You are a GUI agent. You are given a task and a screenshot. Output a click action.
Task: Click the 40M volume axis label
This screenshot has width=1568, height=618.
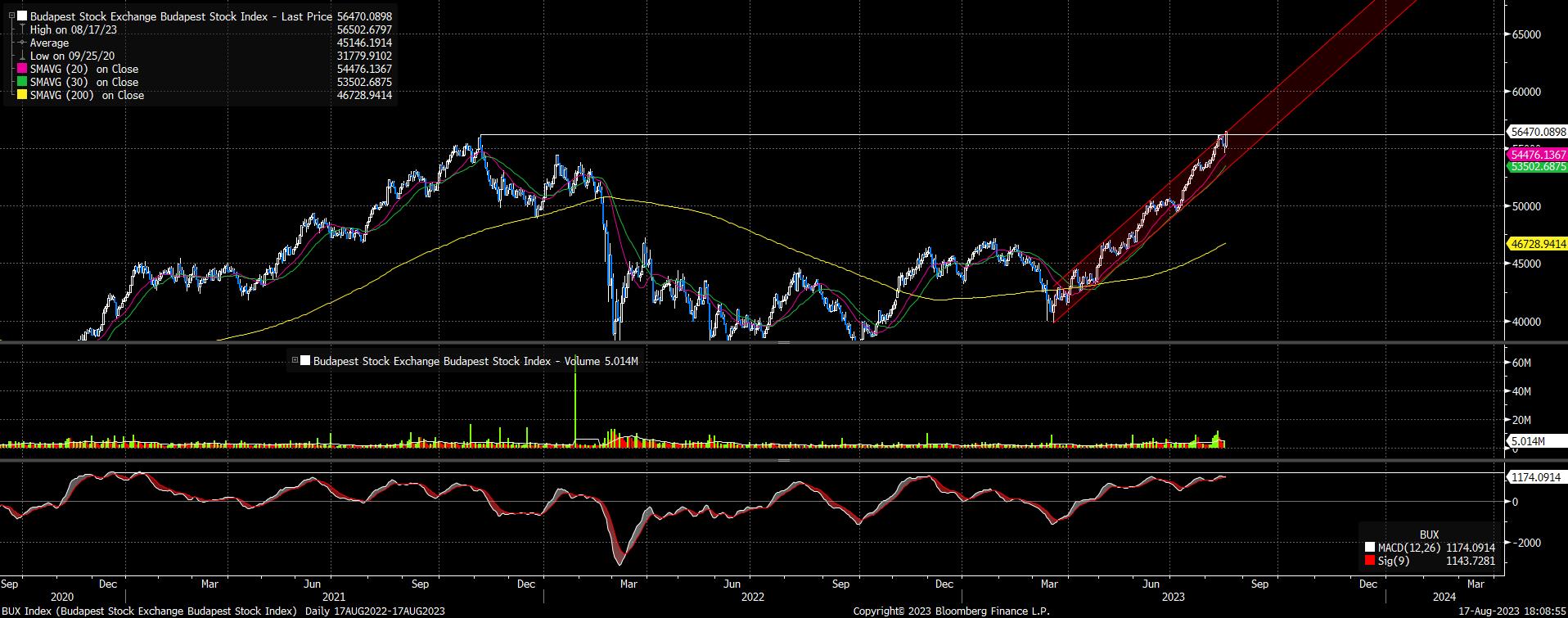tap(1521, 391)
